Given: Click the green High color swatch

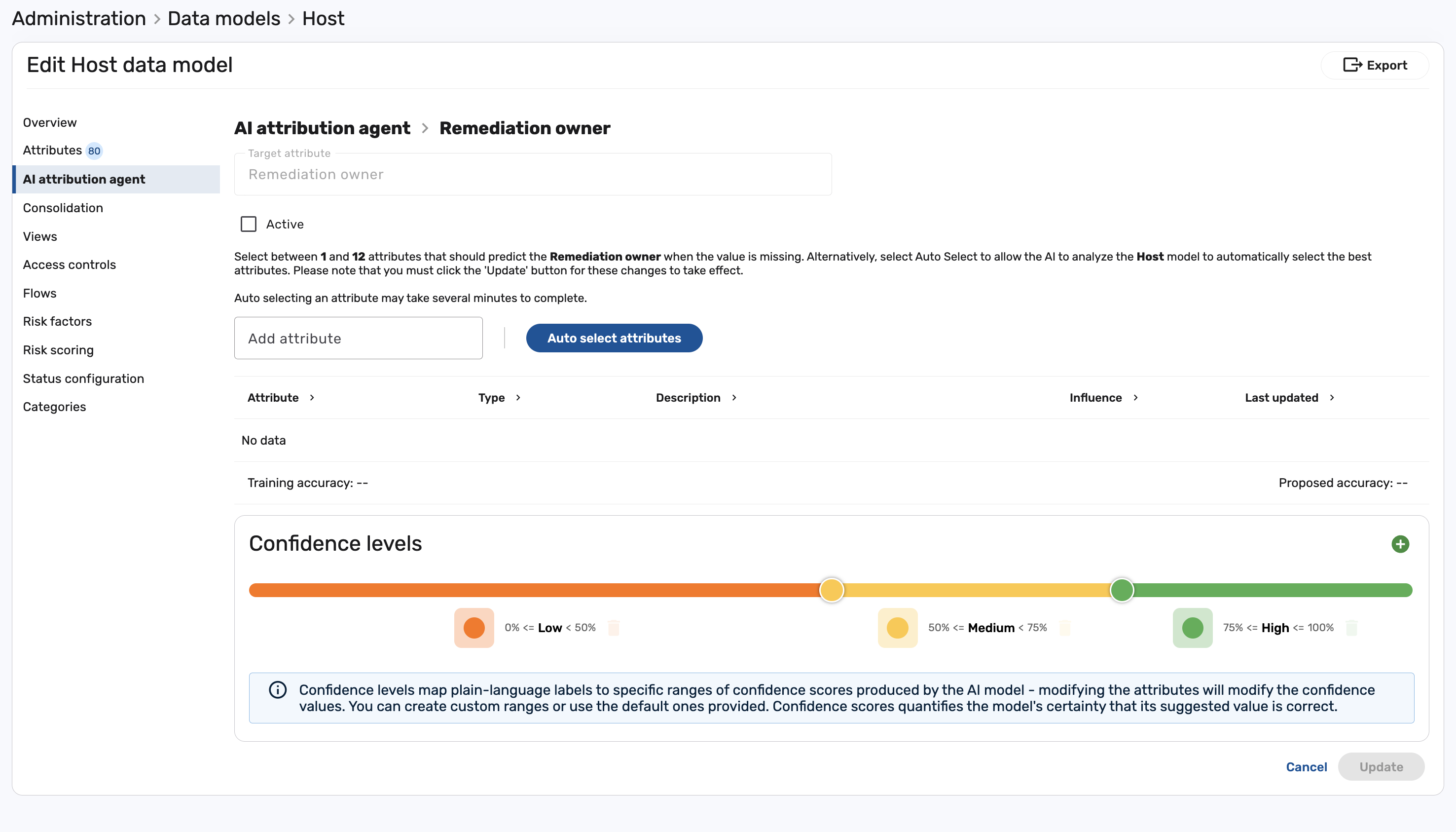Looking at the screenshot, I should click(1193, 628).
